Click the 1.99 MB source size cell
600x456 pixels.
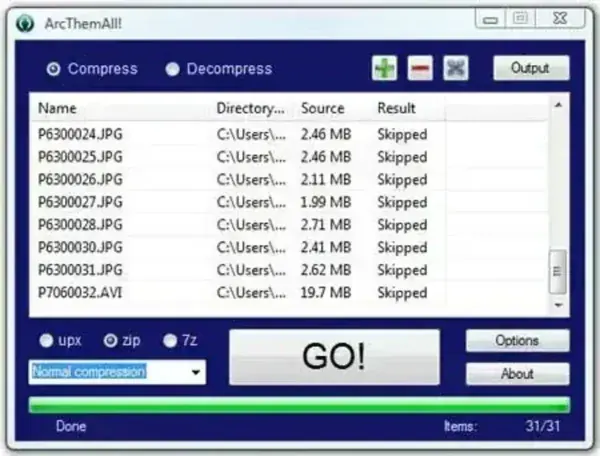(x=326, y=202)
